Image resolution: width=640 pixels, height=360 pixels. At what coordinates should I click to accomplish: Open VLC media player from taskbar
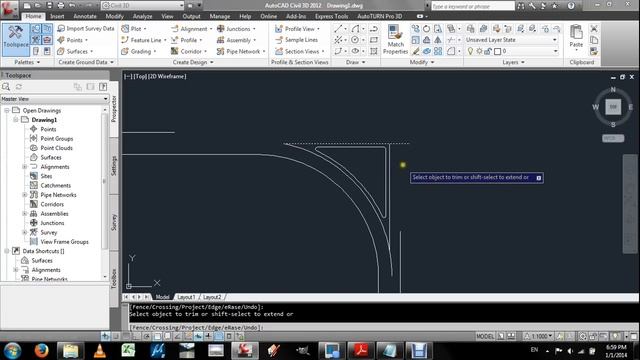coord(100,351)
